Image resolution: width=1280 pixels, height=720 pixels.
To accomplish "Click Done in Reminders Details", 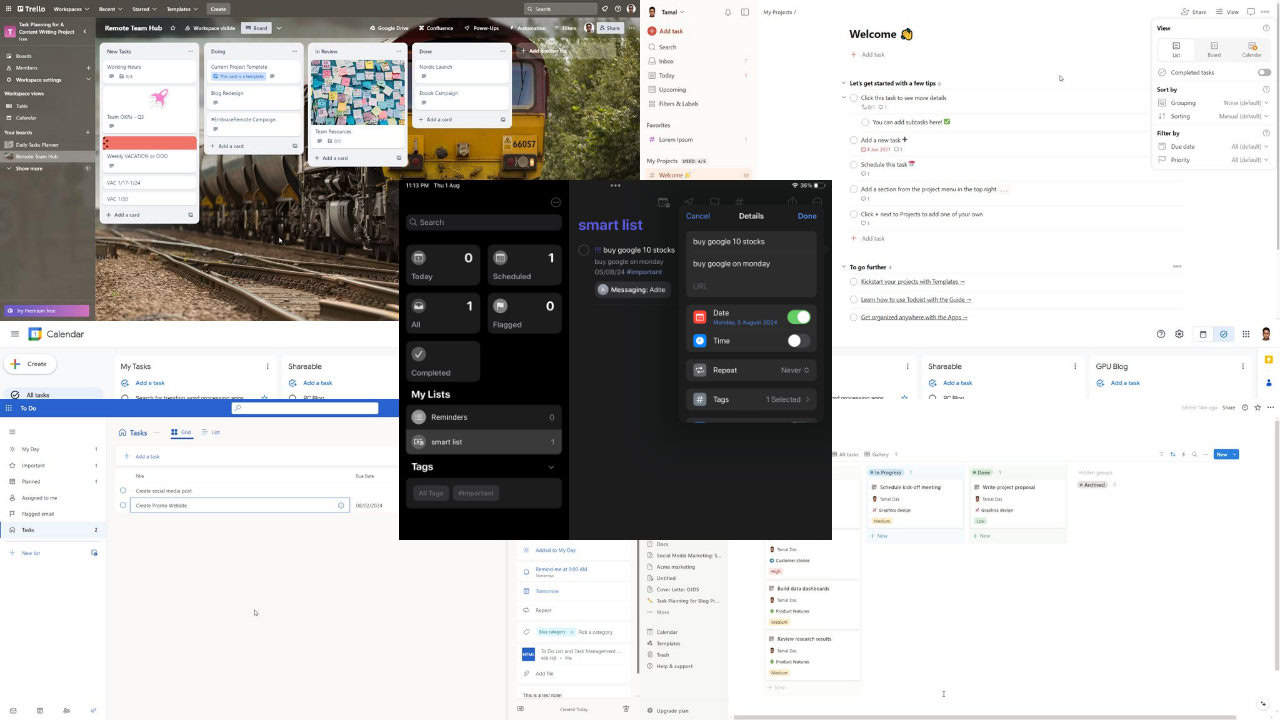I will 807,216.
